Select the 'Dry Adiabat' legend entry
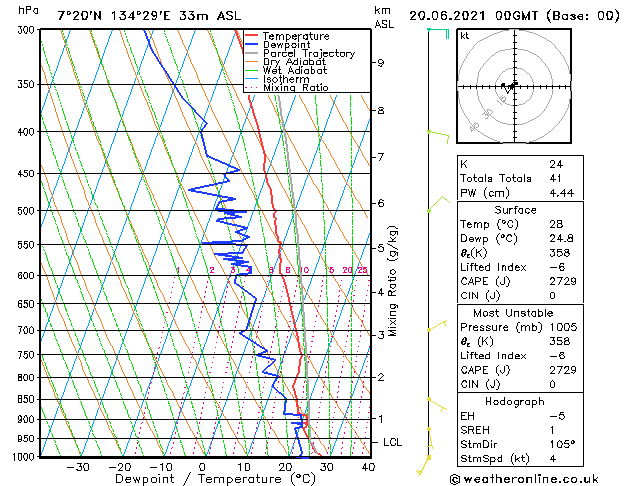This screenshot has height=486, width=629. 294,62
